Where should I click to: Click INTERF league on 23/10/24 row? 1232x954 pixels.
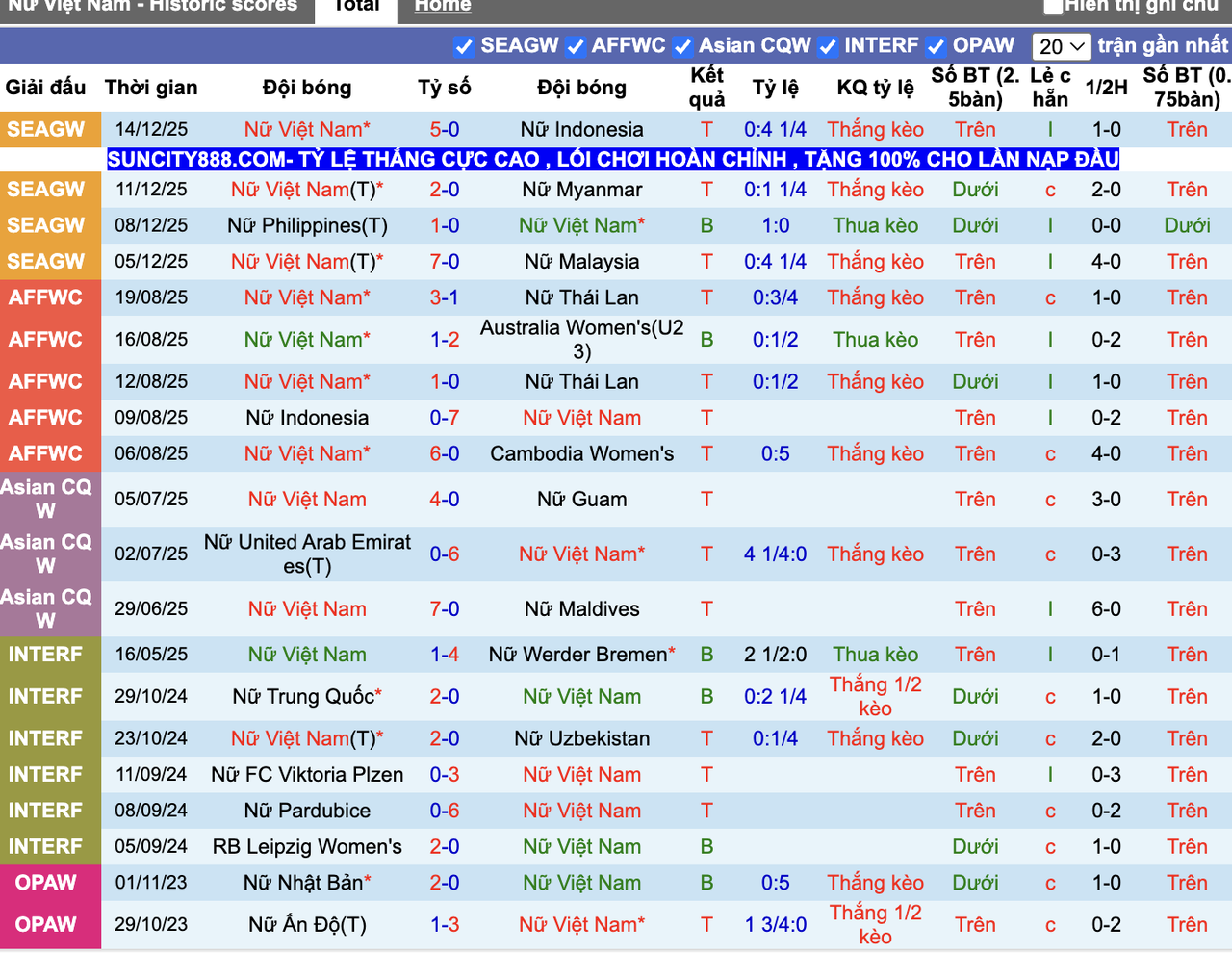point(46,739)
